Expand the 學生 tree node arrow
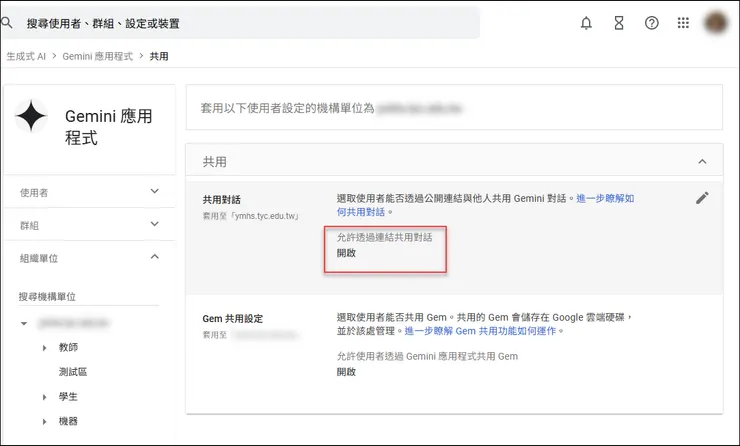740x446 pixels. click(44, 397)
